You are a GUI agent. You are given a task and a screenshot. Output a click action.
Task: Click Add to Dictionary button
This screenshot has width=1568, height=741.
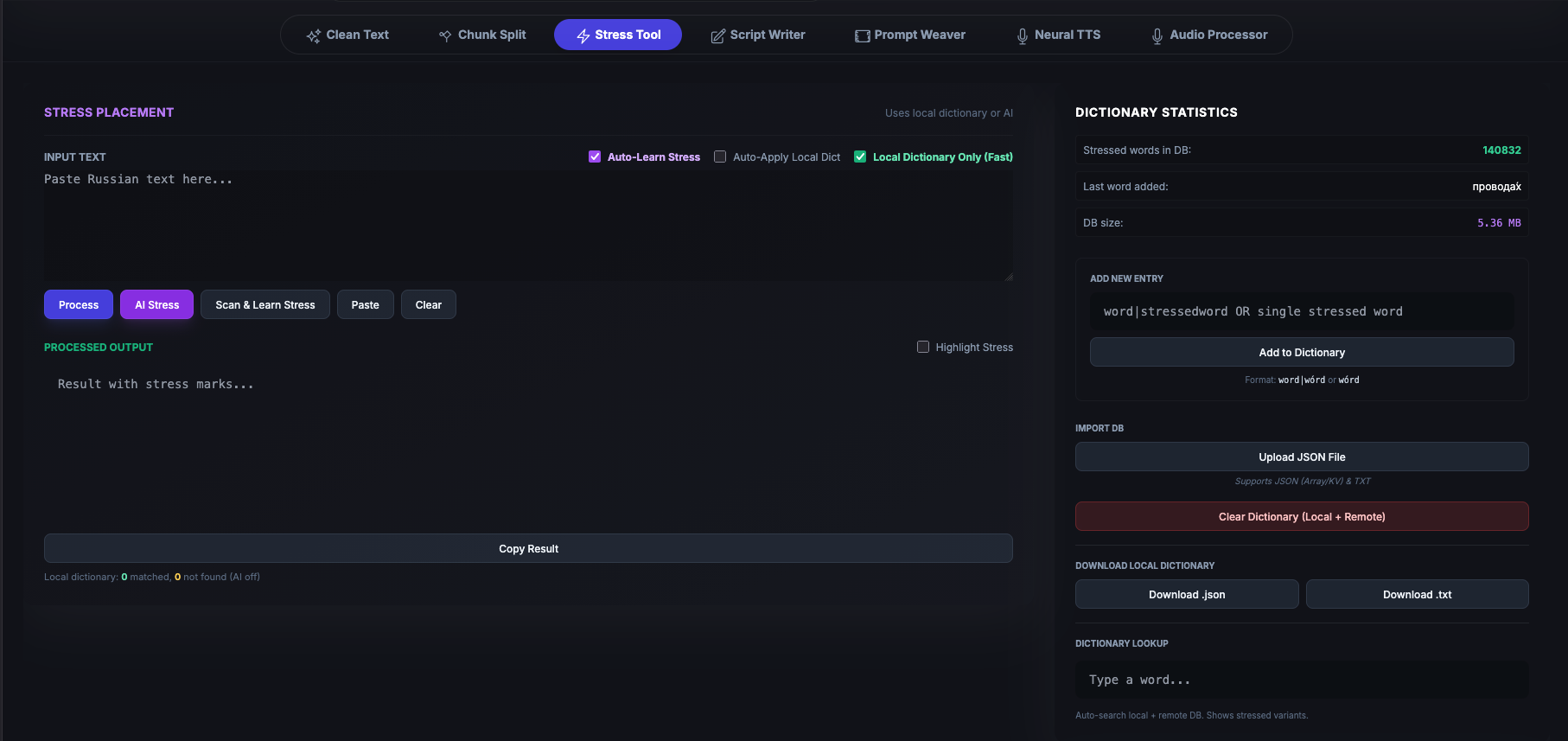pyautogui.click(x=1302, y=352)
